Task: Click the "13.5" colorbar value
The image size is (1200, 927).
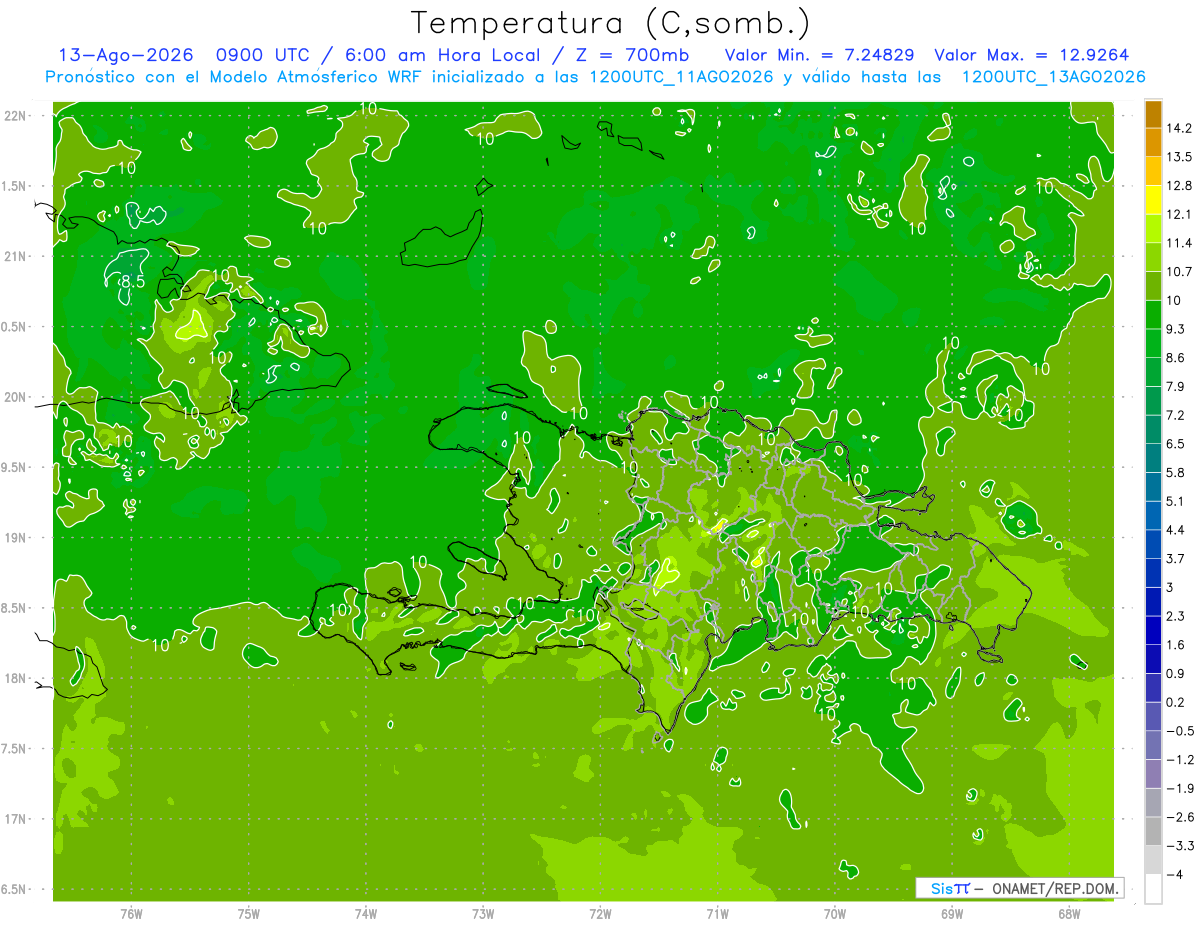Action: [1179, 157]
